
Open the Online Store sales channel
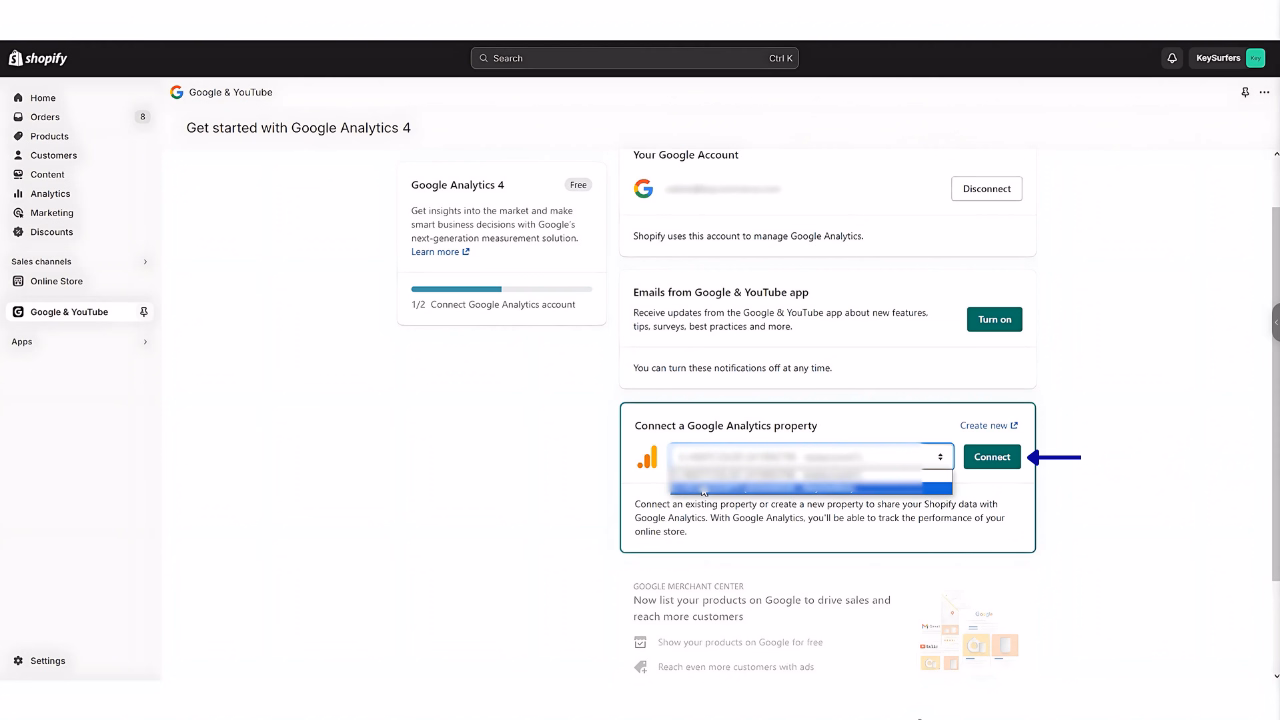[56, 281]
